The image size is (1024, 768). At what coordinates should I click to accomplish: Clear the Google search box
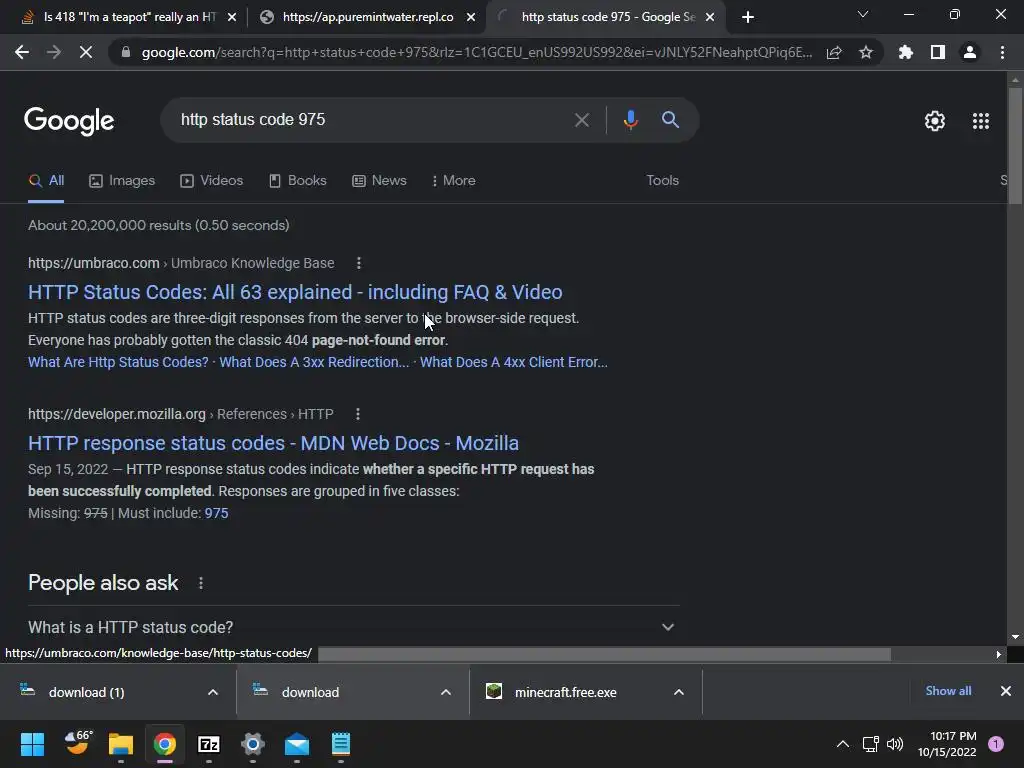581,120
